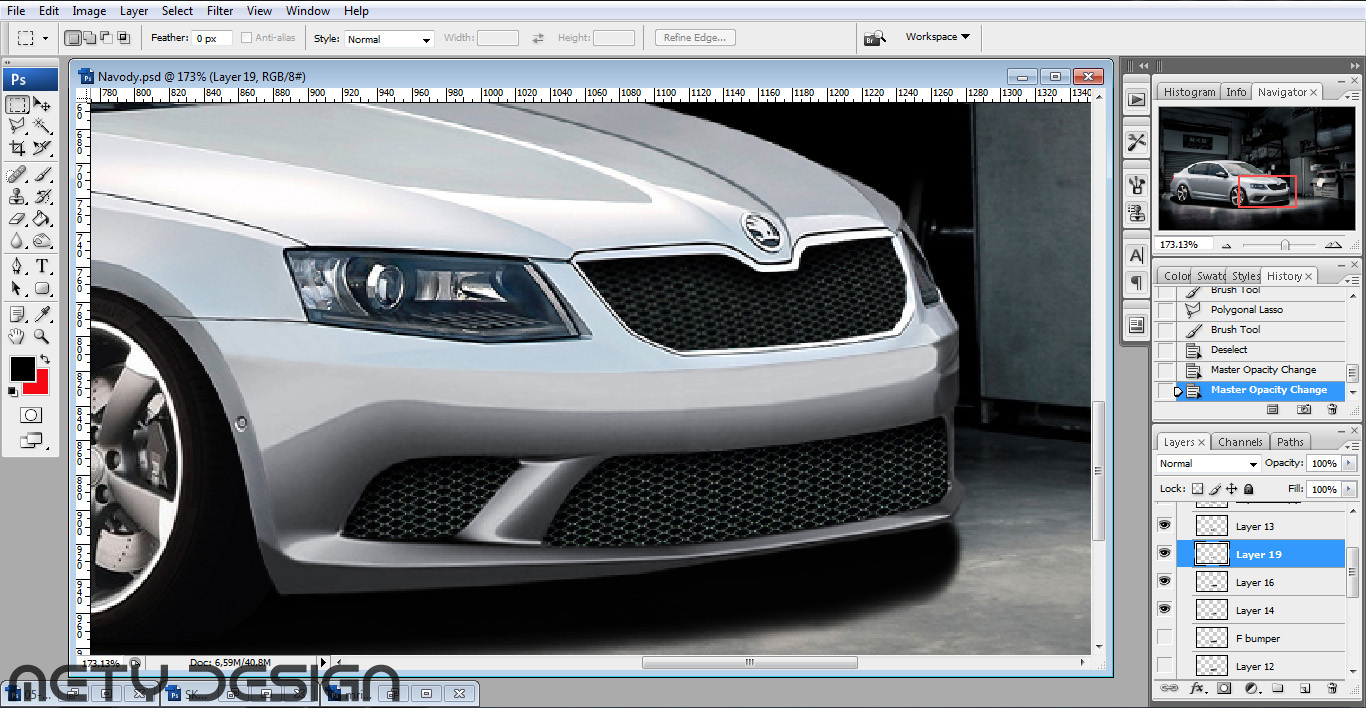Select the Path Selection arrow tool
This screenshot has width=1366, height=708.
(x=17, y=289)
